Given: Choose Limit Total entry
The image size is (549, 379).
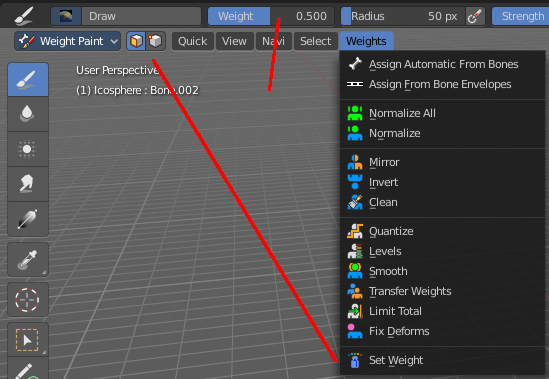Looking at the screenshot, I should click(x=443, y=311).
